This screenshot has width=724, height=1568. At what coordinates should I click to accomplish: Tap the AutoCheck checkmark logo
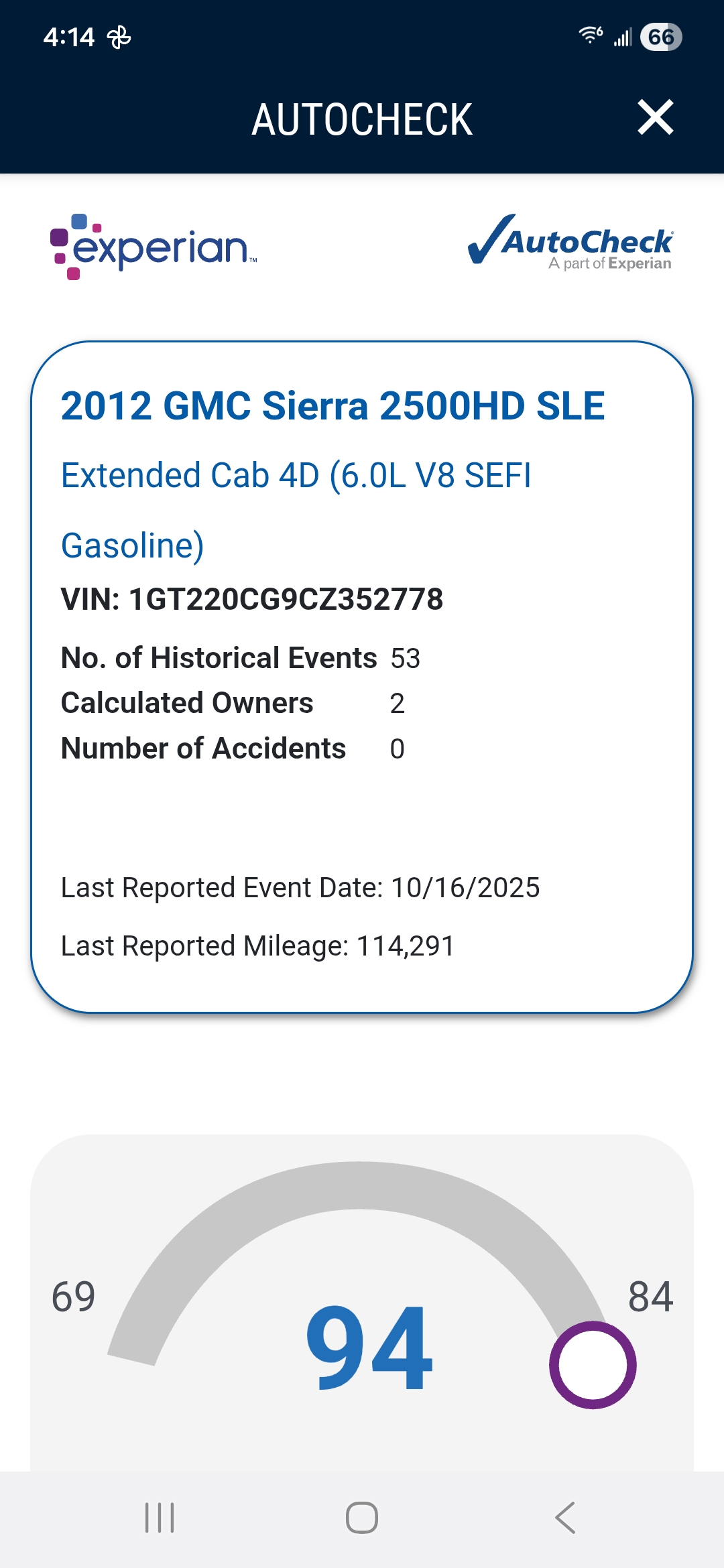coord(570,243)
